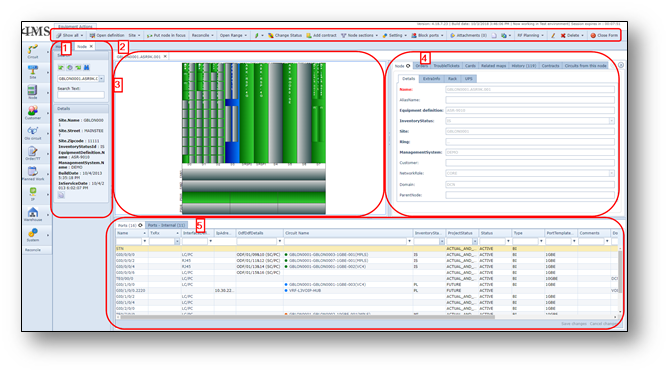Open the Rack sub-tab

[x=453, y=79]
